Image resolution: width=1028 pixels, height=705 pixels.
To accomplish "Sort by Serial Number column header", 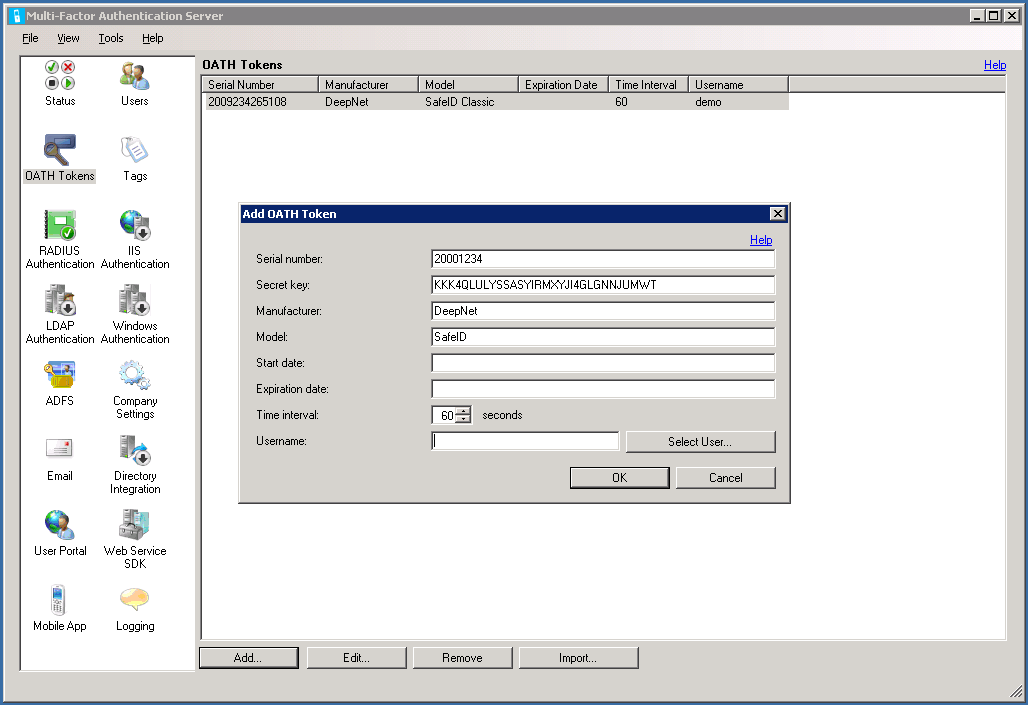I will click(260, 85).
